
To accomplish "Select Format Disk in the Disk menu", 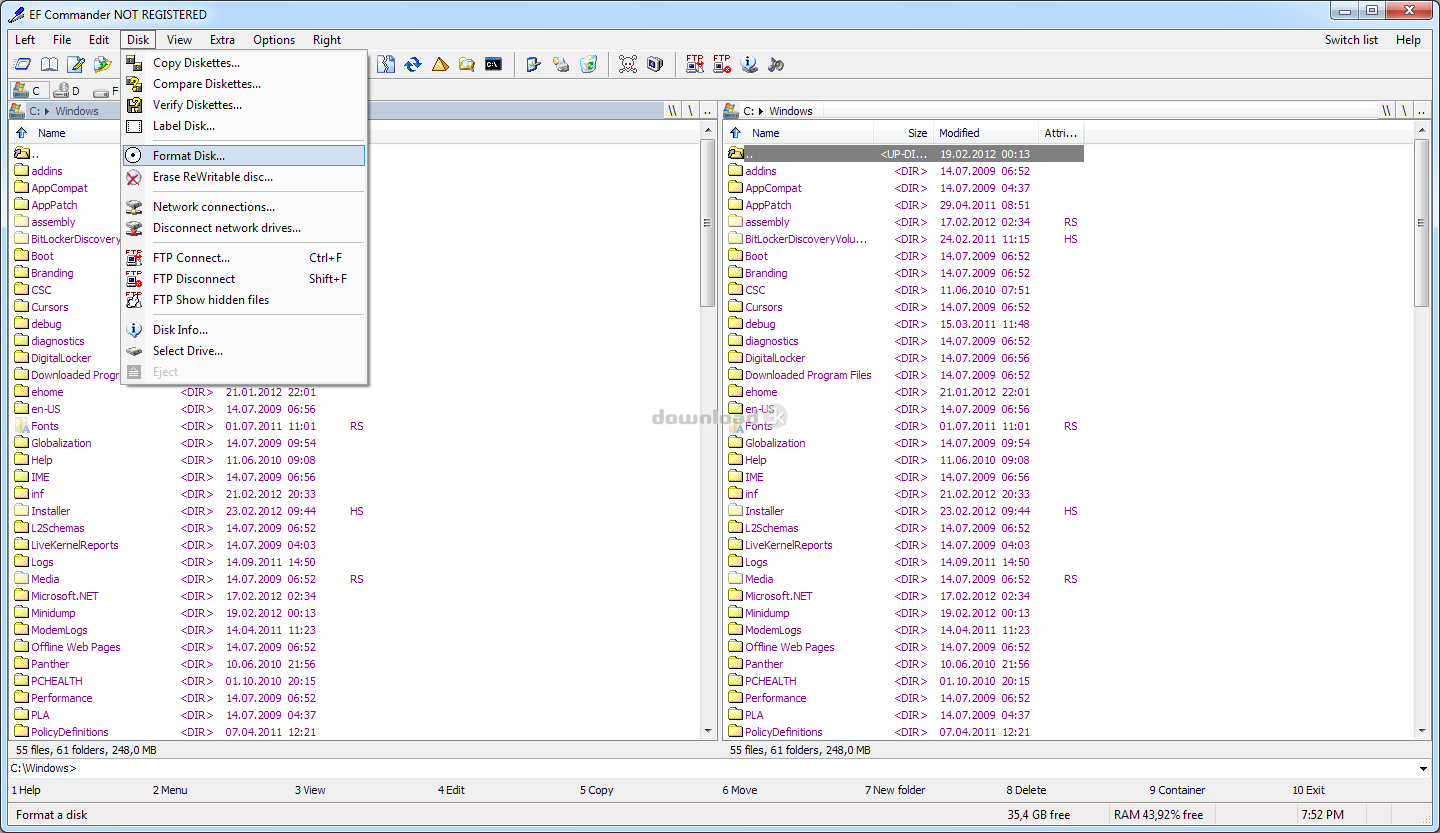I will point(244,156).
